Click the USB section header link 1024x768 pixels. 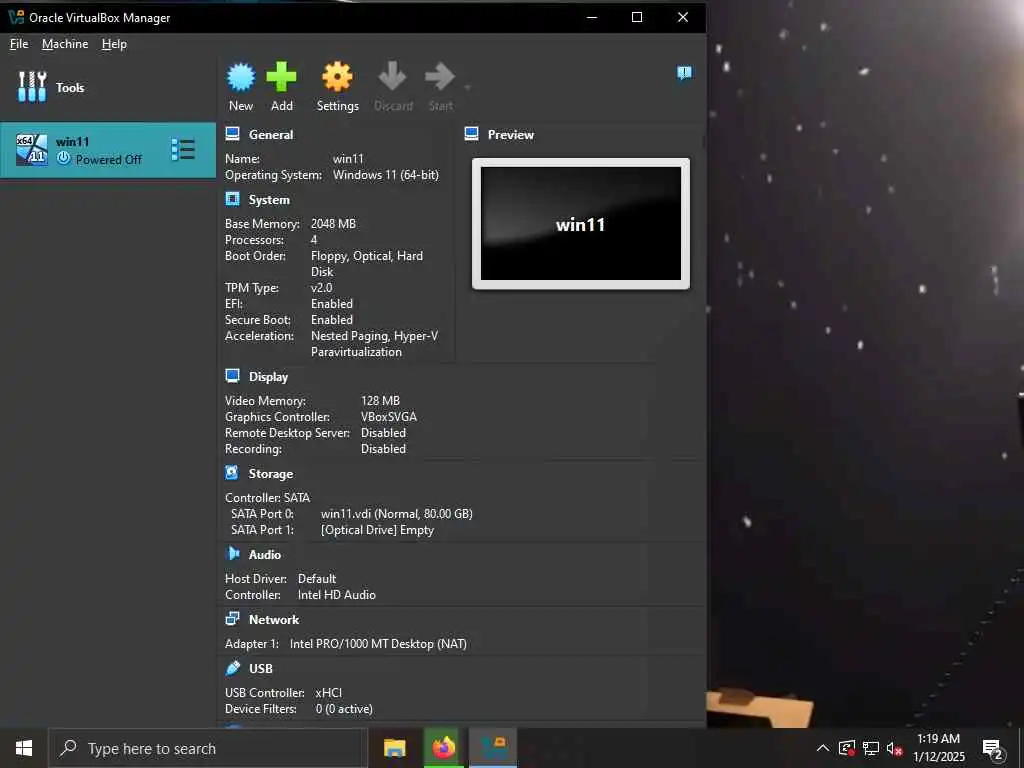[261, 669]
